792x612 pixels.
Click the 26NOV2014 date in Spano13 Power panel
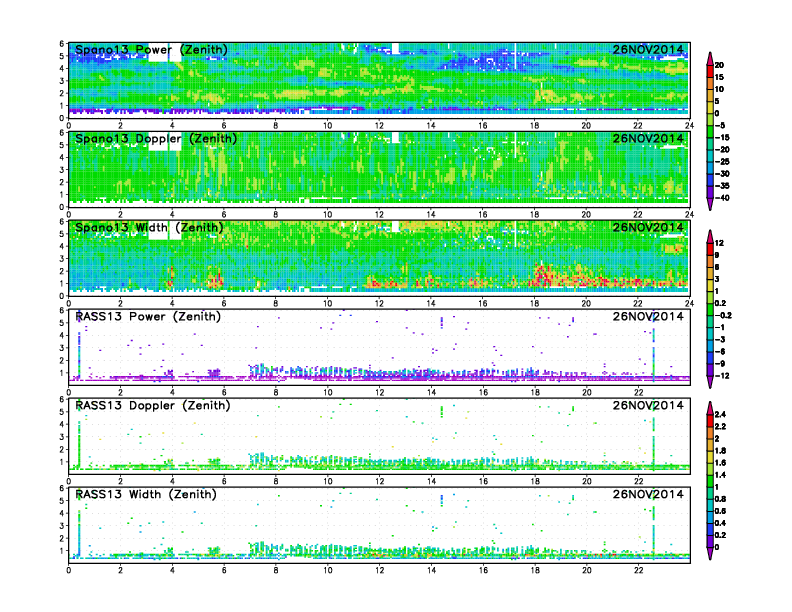pyautogui.click(x=648, y=49)
